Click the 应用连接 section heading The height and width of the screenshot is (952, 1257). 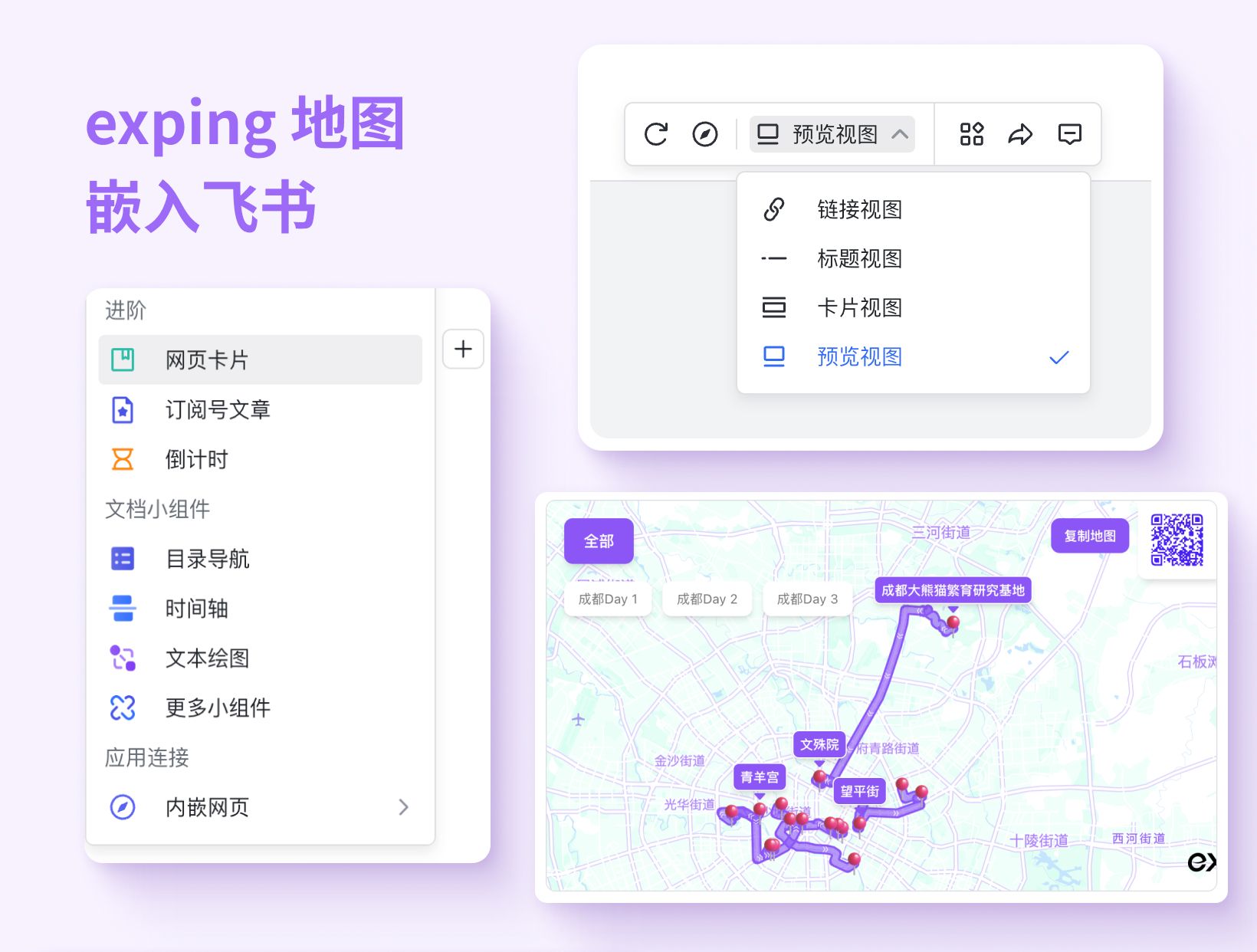click(x=146, y=757)
